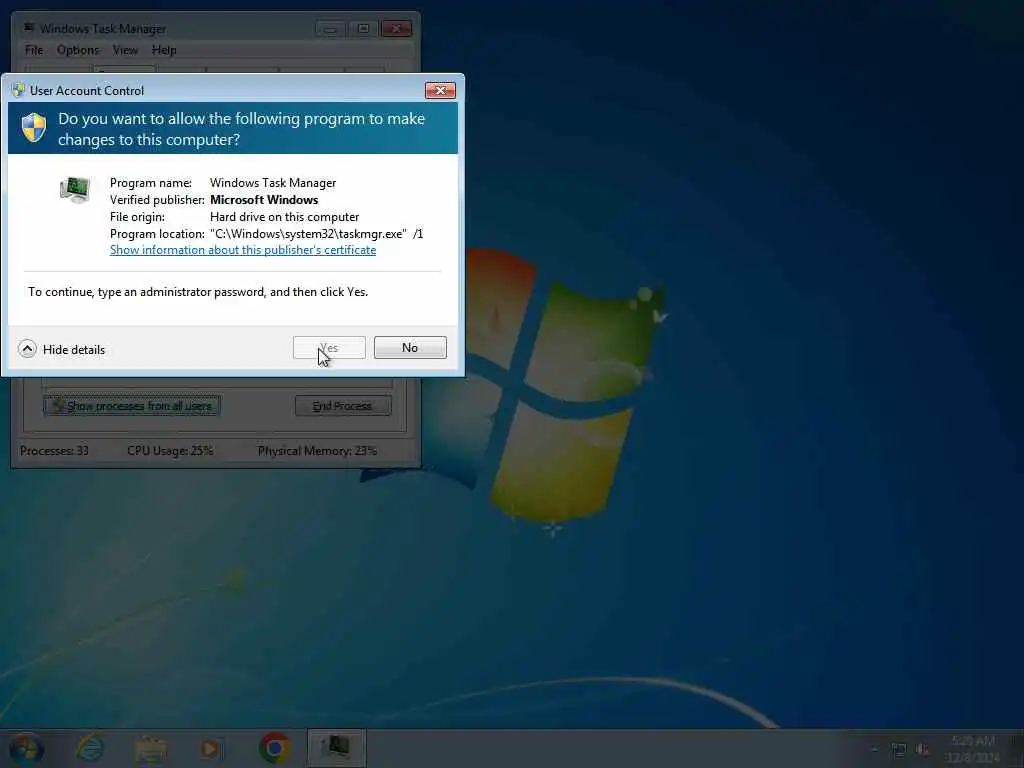Click the network icon in system tray
Screen dimensions: 1024x768
899,750
